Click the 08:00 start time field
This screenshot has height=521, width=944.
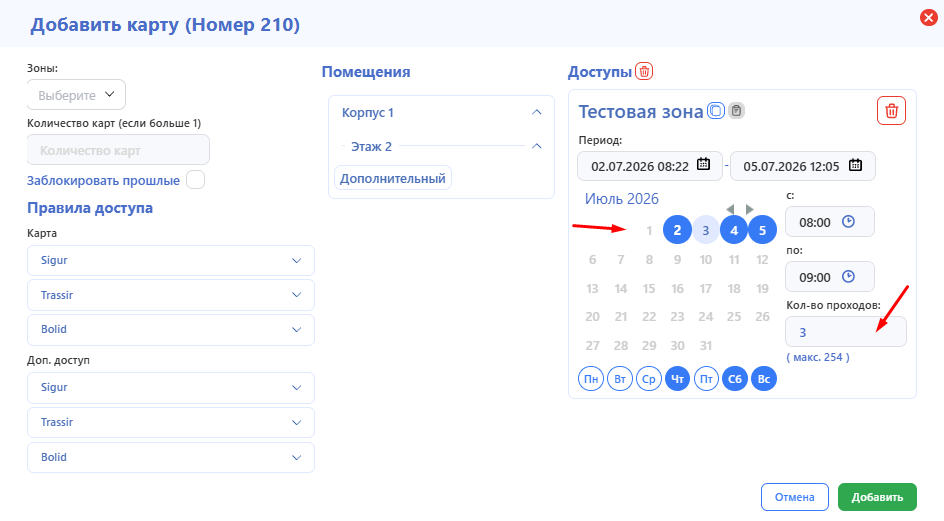pyautogui.click(x=830, y=222)
